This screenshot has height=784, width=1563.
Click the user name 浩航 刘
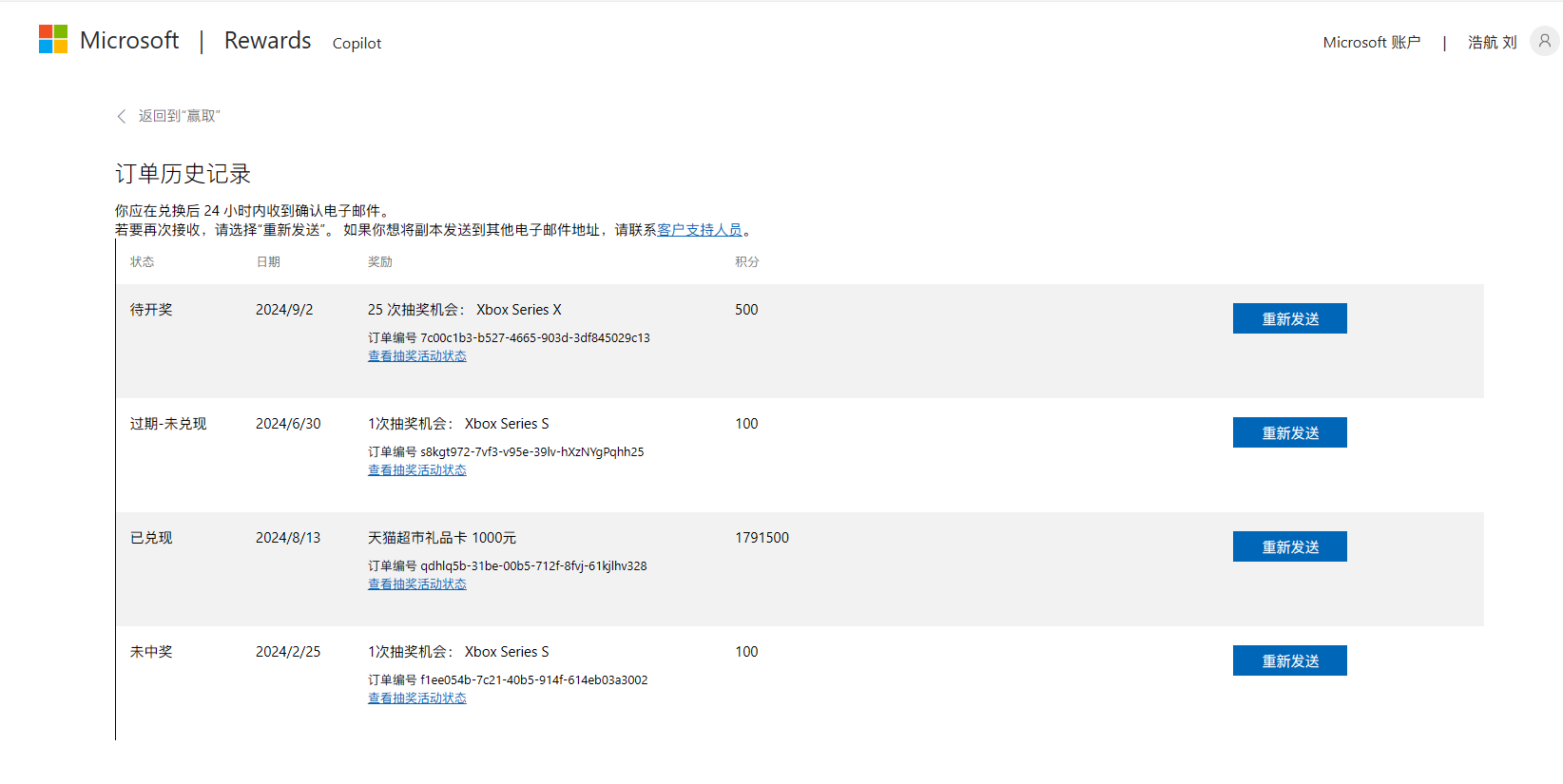coord(1492,43)
